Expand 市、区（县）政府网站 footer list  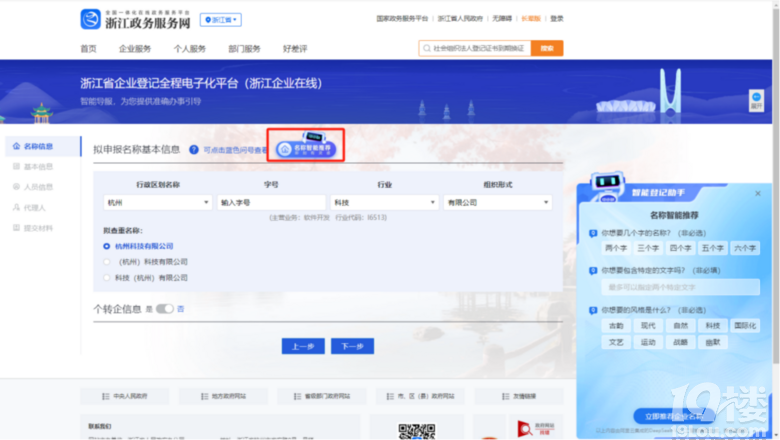420,396
